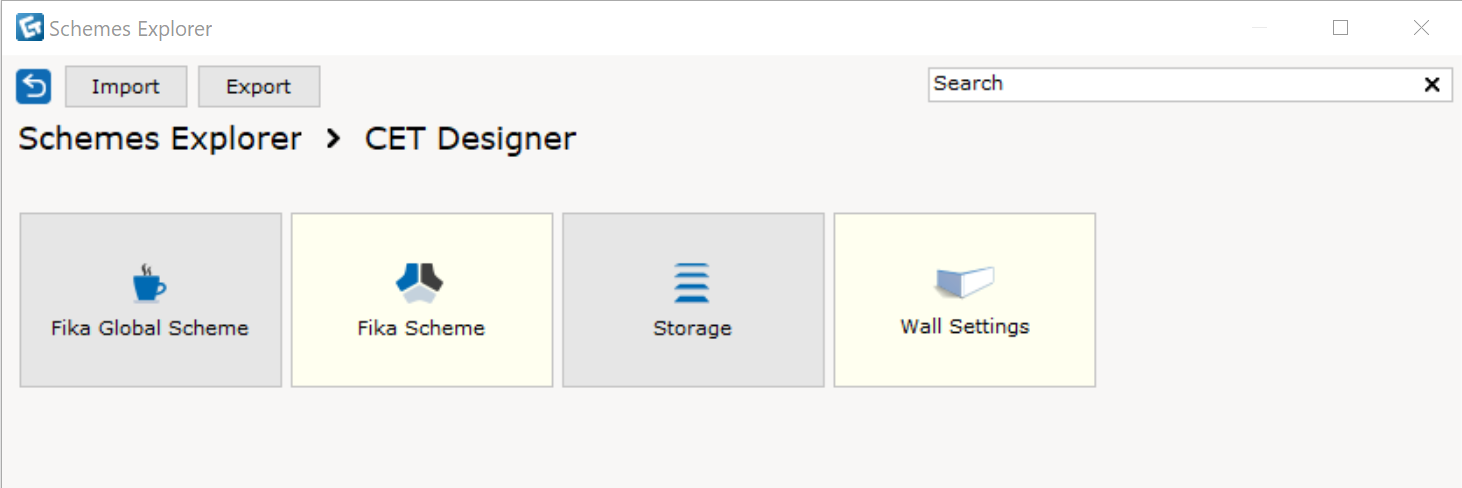This screenshot has width=1462, height=488.
Task: Minimize the Schemes Explorer window
Action: (x=1260, y=28)
